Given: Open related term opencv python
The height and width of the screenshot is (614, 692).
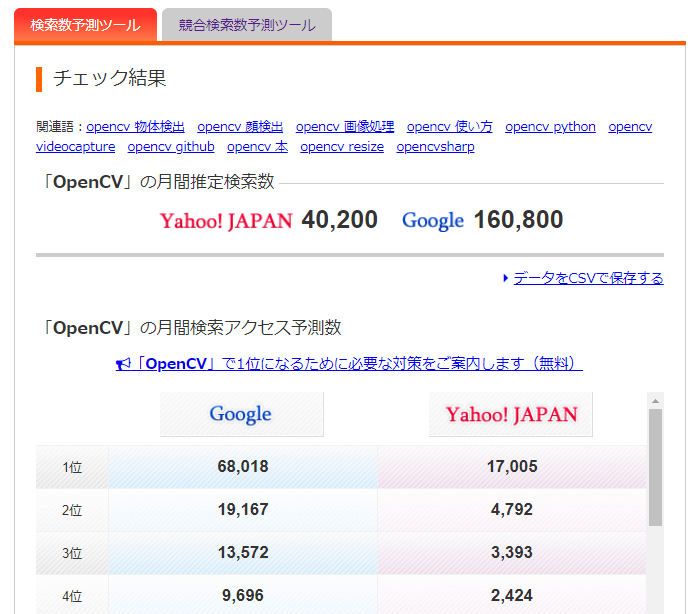Looking at the screenshot, I should [550, 127].
